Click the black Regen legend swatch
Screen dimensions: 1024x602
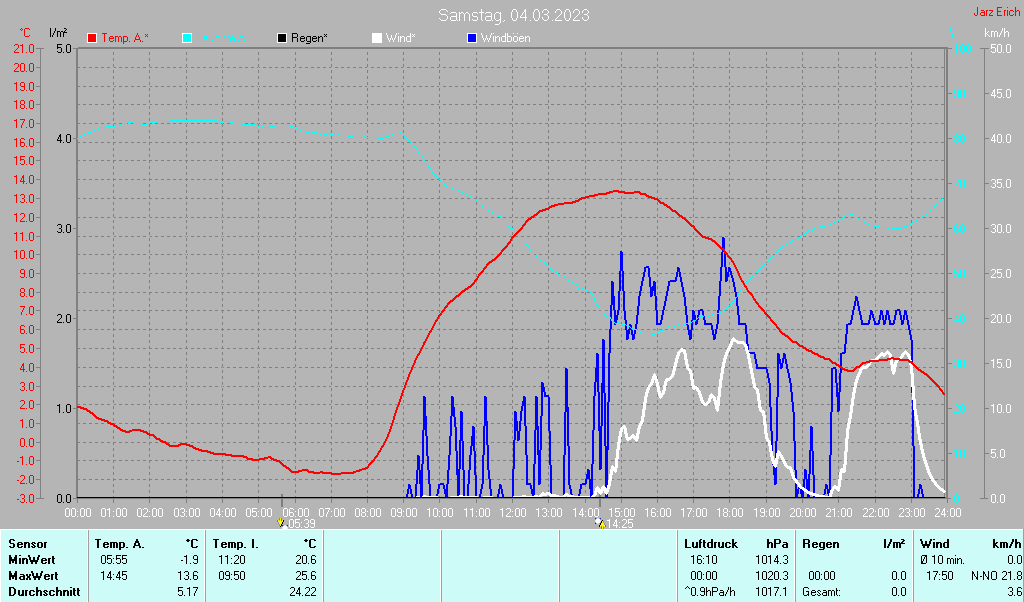click(x=282, y=39)
